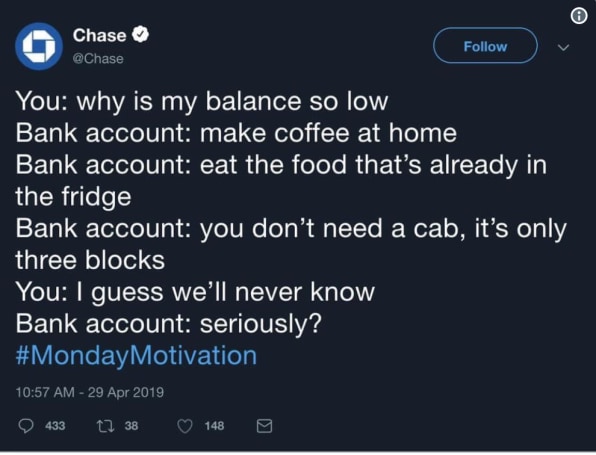596x455 pixels.
Task: Click the reply speech bubble icon
Action: coord(26,426)
